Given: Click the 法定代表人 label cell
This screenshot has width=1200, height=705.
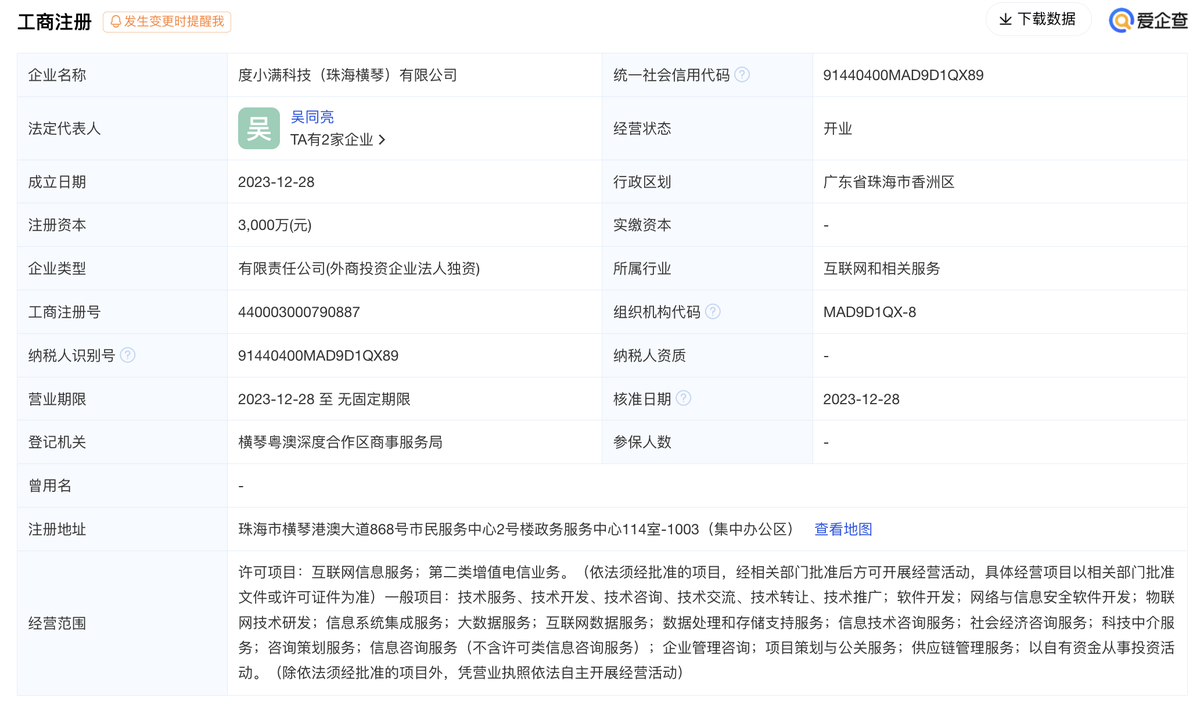Looking at the screenshot, I should tap(122, 128).
